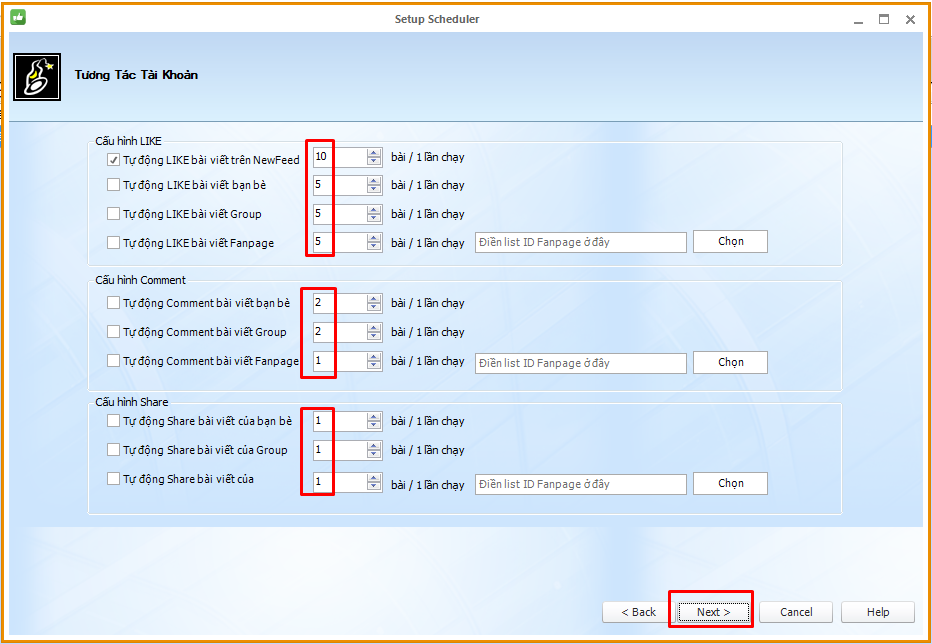Increase LIKE Group post count
The image size is (932, 644).
374,209
